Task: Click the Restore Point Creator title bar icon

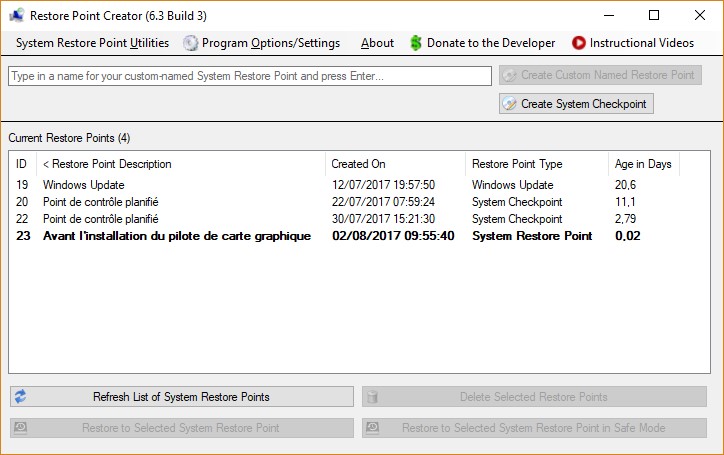Action: pyautogui.click(x=16, y=15)
